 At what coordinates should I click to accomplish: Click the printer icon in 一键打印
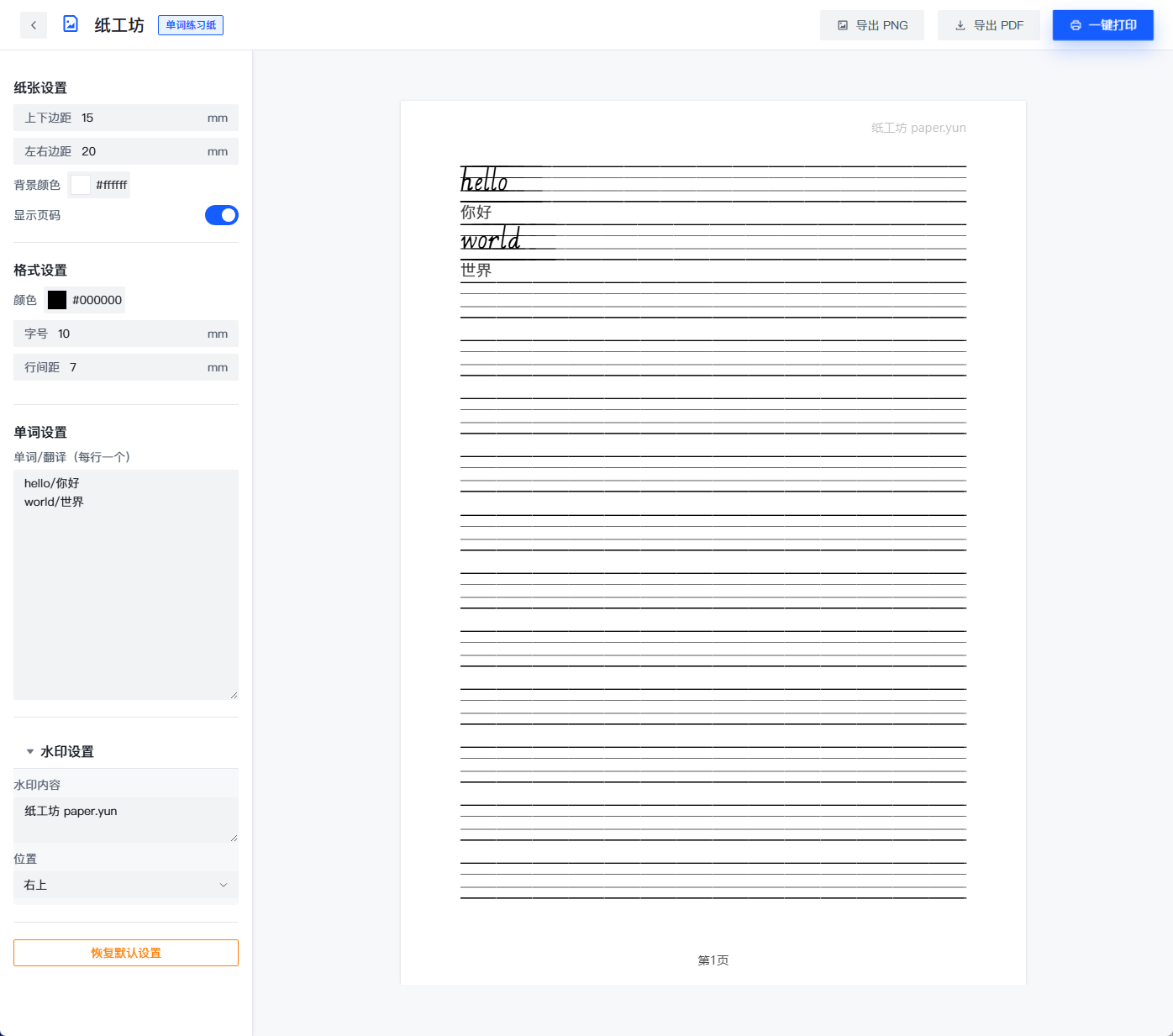point(1076,25)
